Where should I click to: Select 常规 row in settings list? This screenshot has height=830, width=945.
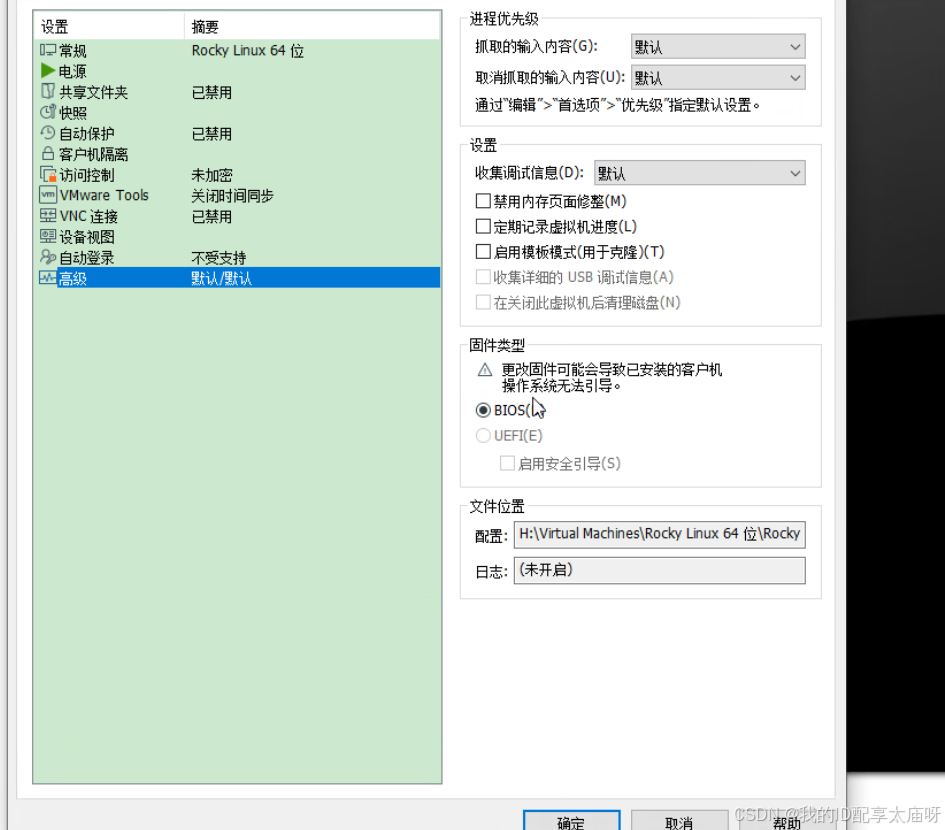tap(237, 51)
